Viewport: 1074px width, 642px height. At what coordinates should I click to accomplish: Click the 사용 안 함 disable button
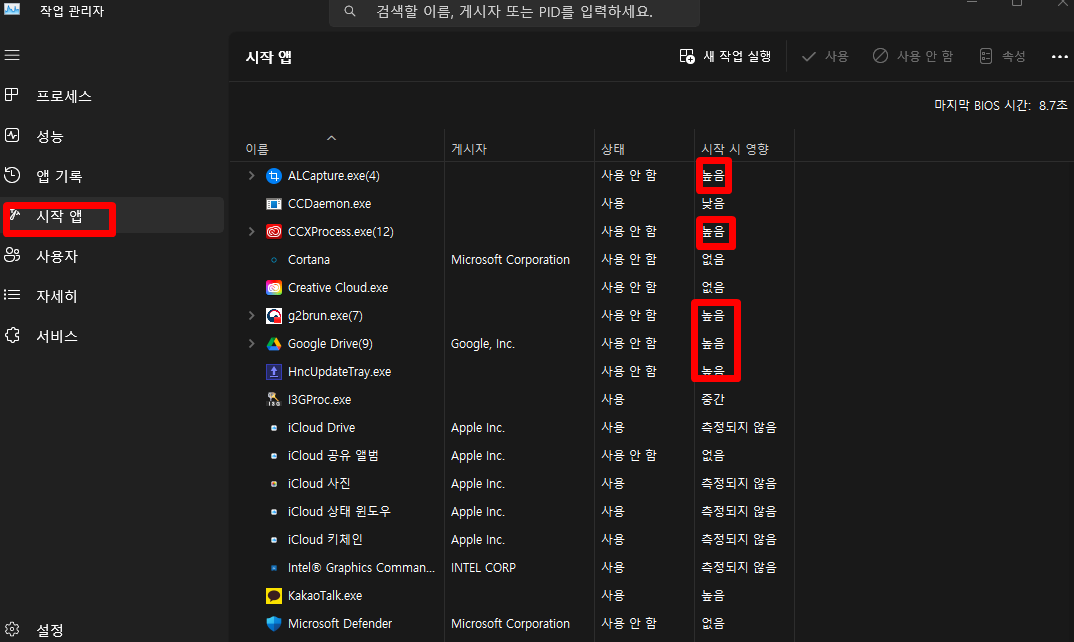coord(912,56)
